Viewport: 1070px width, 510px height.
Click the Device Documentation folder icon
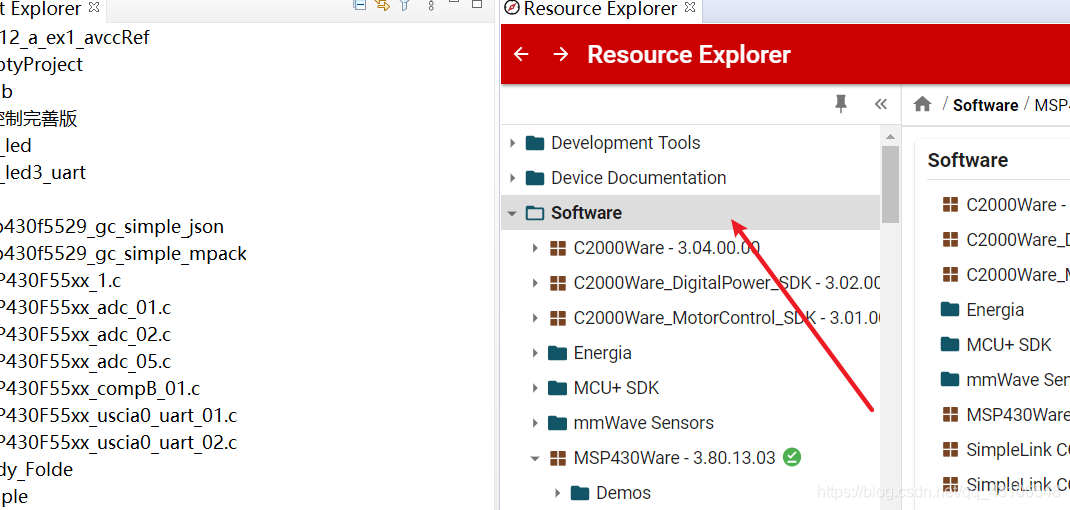tap(535, 178)
